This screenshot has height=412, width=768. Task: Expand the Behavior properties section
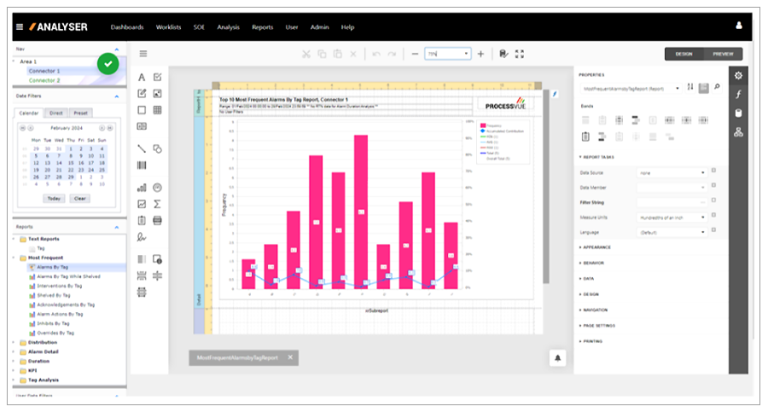[x=592, y=263]
